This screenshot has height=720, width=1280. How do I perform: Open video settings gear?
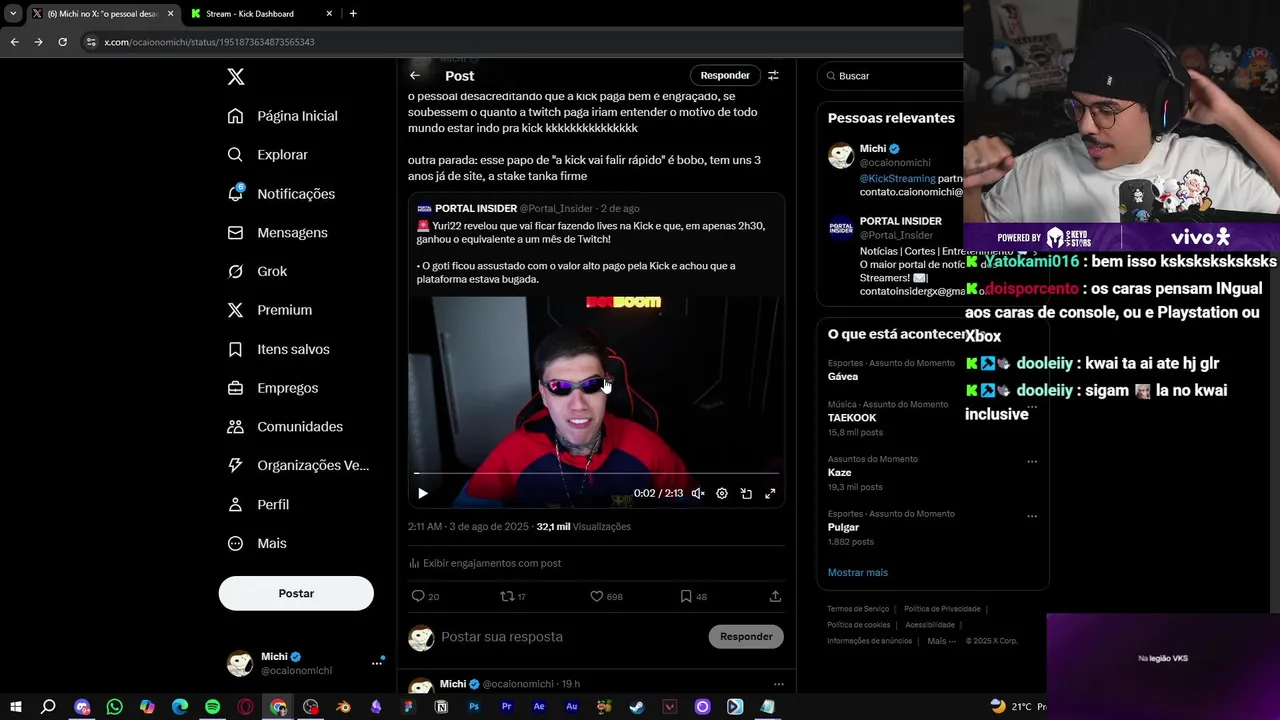pyautogui.click(x=722, y=493)
